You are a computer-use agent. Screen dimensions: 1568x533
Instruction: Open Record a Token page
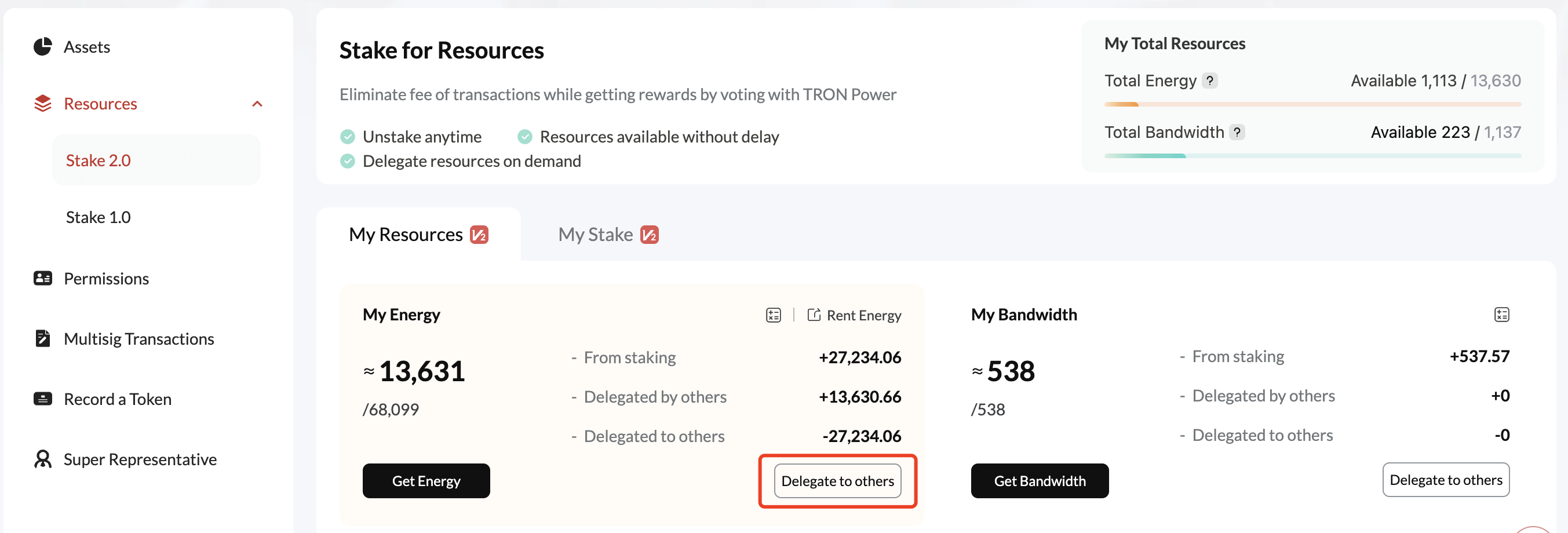click(x=118, y=399)
